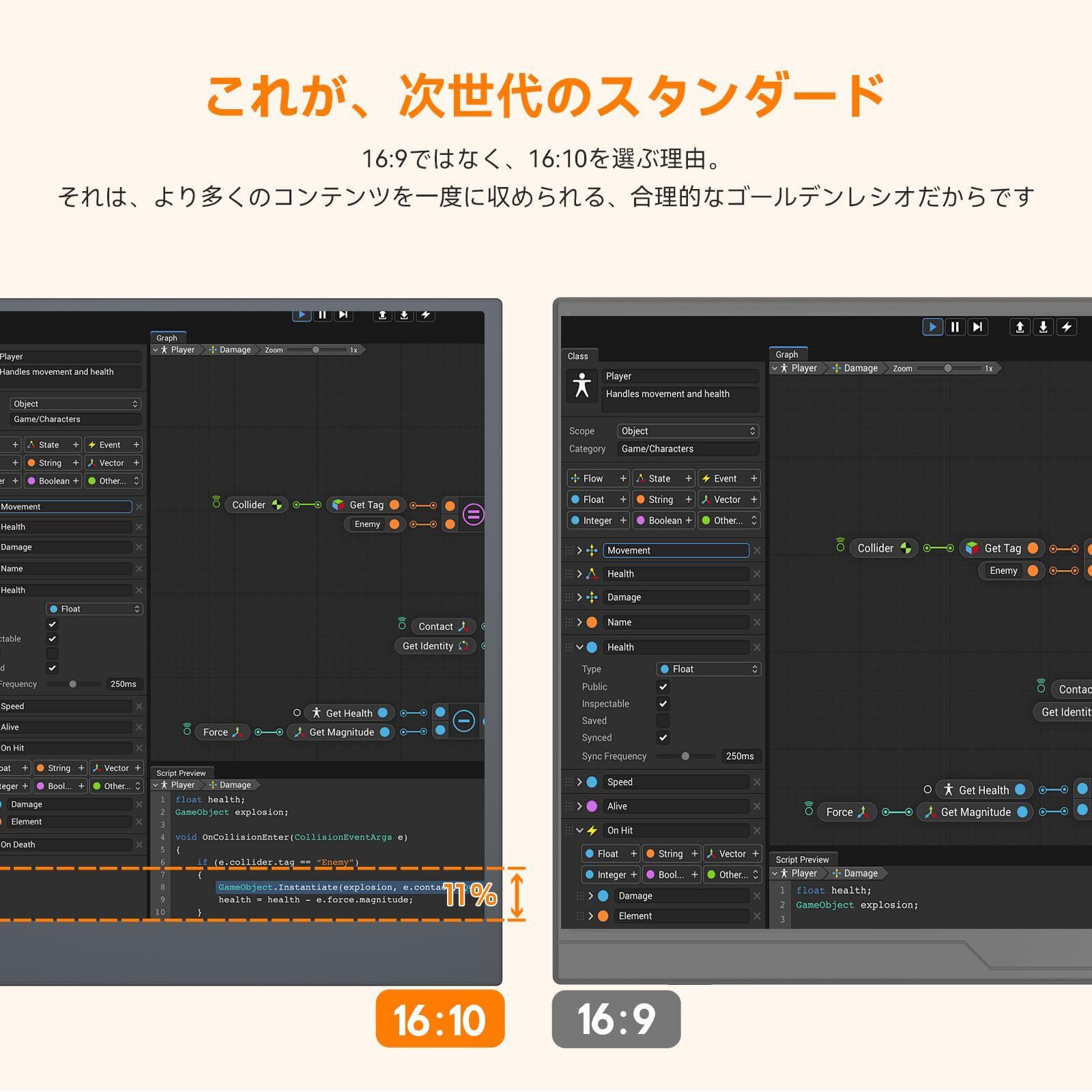Open the Object dropdown on the 16:10 screen
The height and width of the screenshot is (1092, 1092).
pos(75,404)
